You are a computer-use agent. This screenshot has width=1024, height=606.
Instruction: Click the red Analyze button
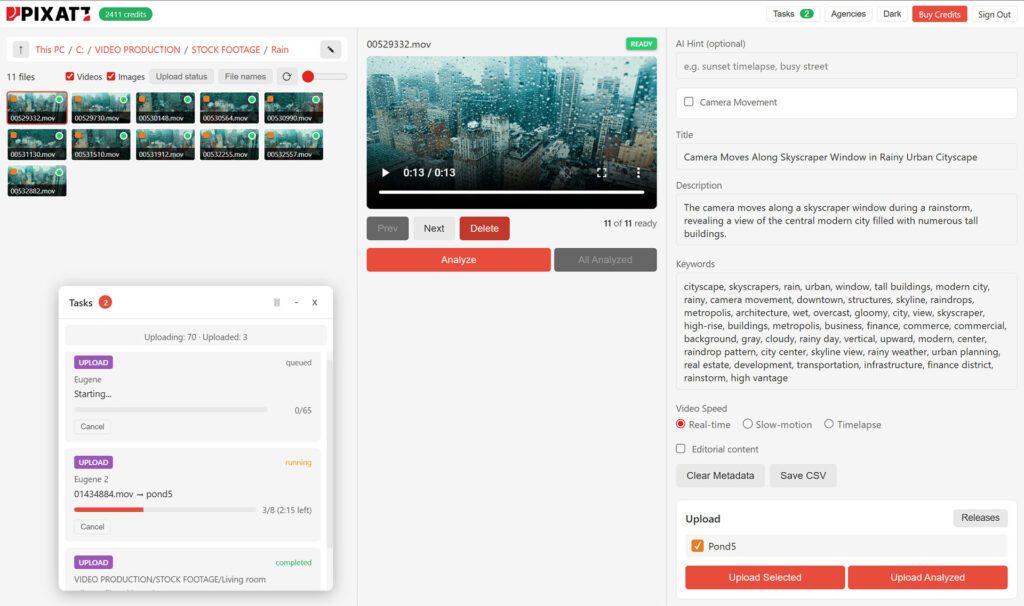click(458, 260)
